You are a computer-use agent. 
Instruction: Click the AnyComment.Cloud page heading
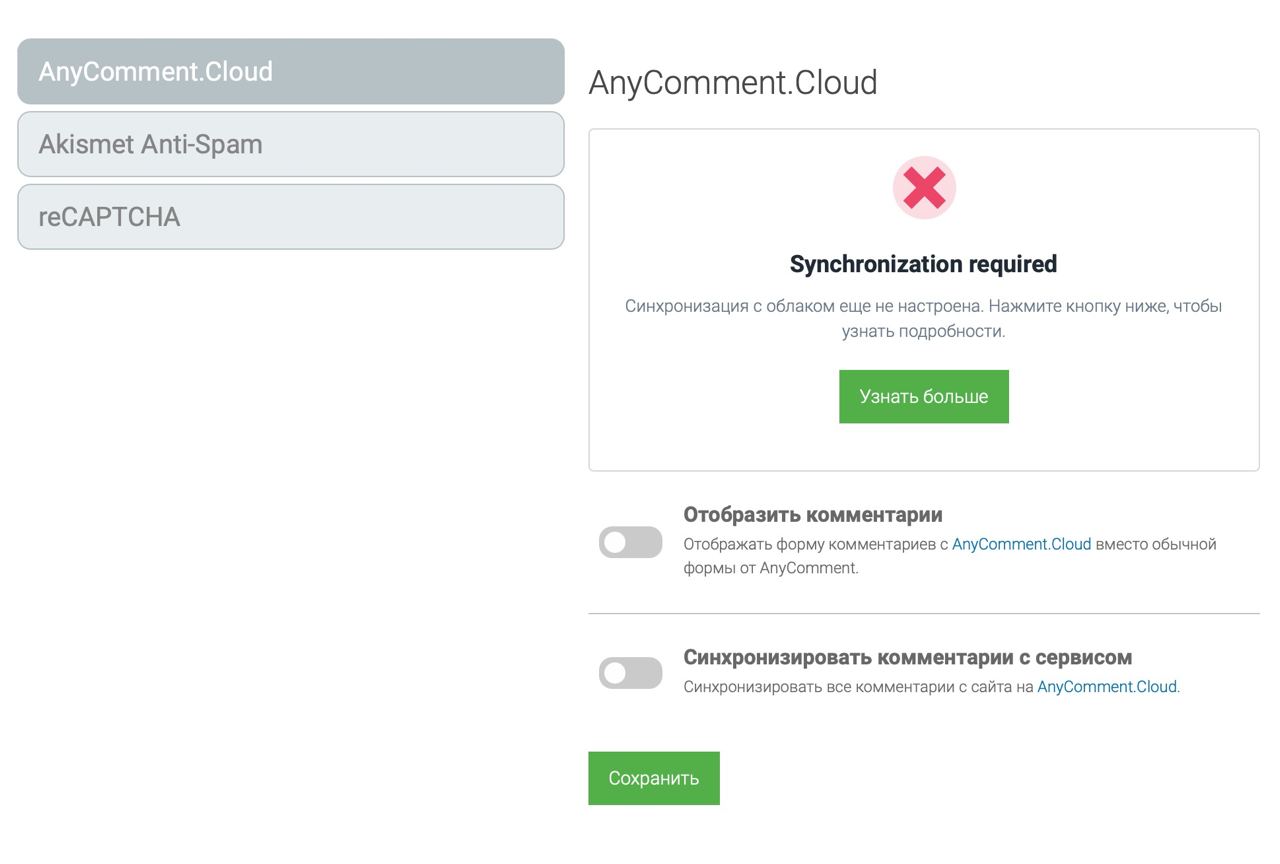tap(732, 82)
